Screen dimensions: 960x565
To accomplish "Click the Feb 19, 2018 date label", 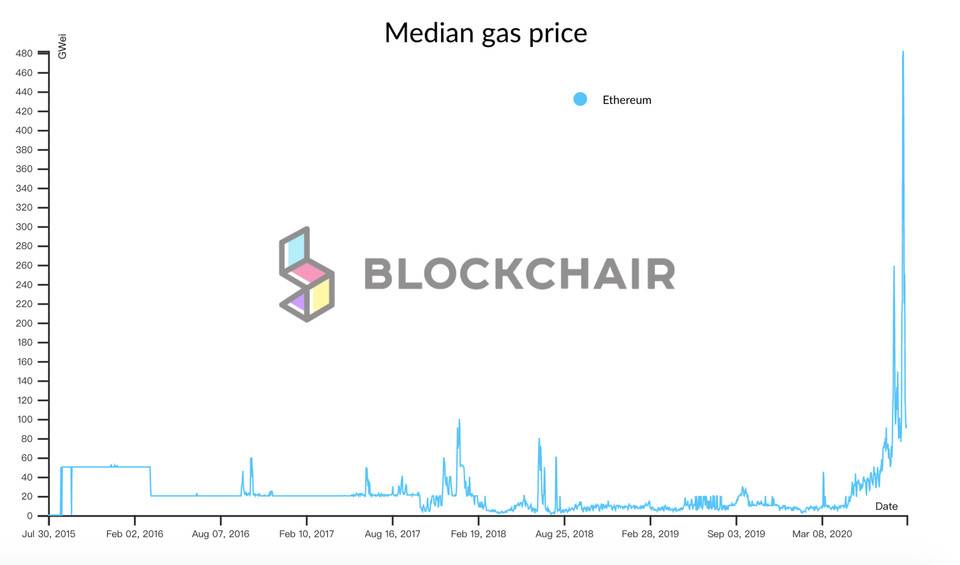I will [478, 534].
